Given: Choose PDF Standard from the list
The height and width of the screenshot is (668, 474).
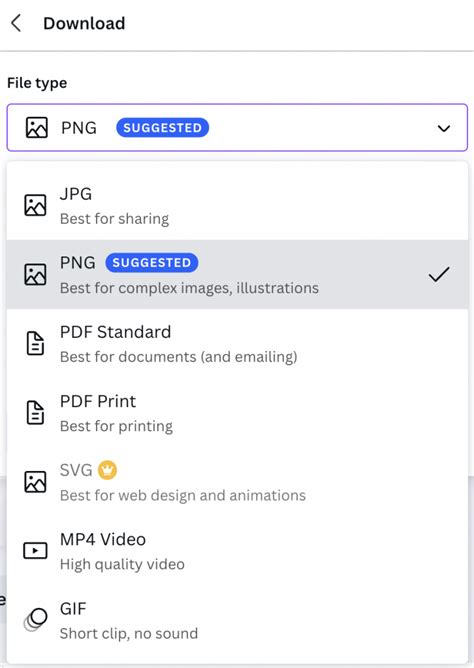Looking at the screenshot, I should (x=237, y=344).
